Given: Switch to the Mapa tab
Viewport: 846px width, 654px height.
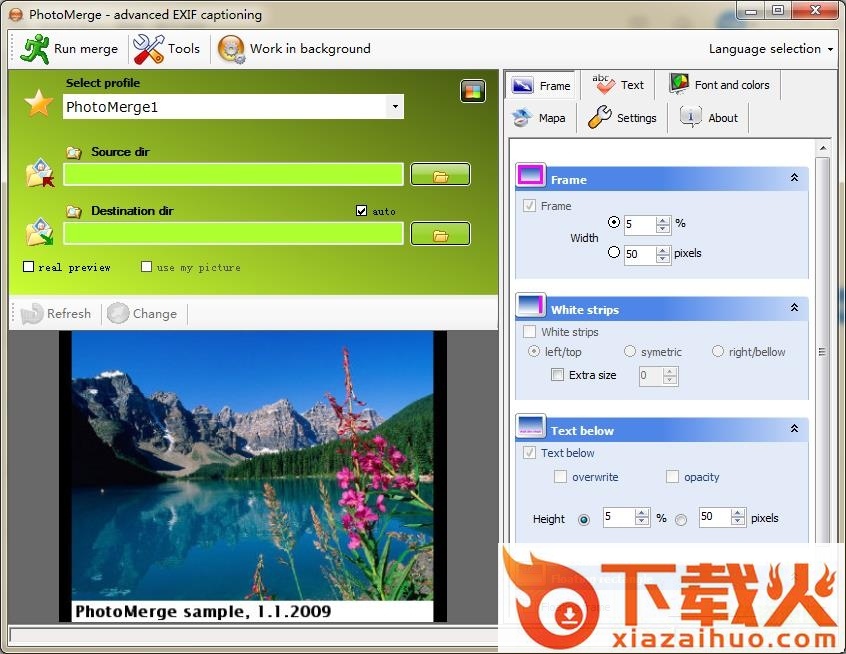Looking at the screenshot, I should click(x=539, y=118).
